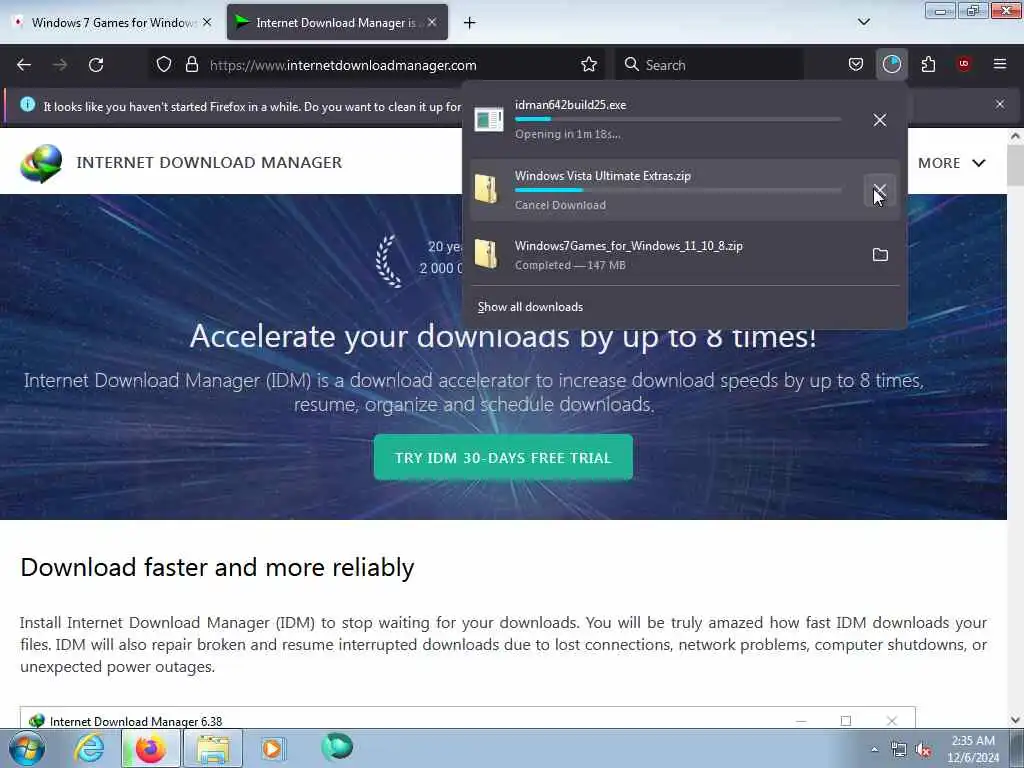1024x768 pixels.
Task: Click the Firefox taskbar icon
Action: (150, 748)
